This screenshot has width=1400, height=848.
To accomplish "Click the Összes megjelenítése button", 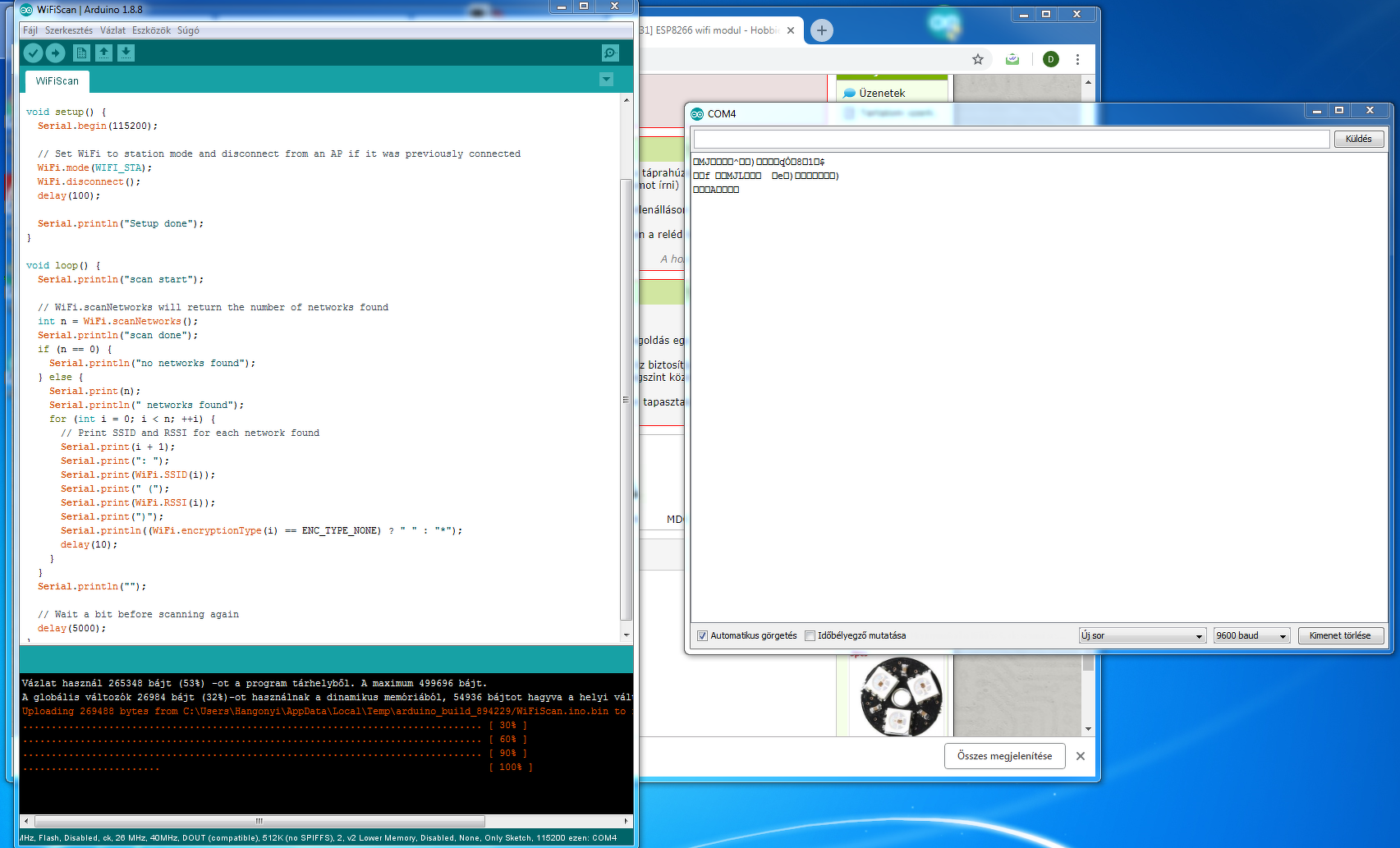I will pyautogui.click(x=1004, y=756).
